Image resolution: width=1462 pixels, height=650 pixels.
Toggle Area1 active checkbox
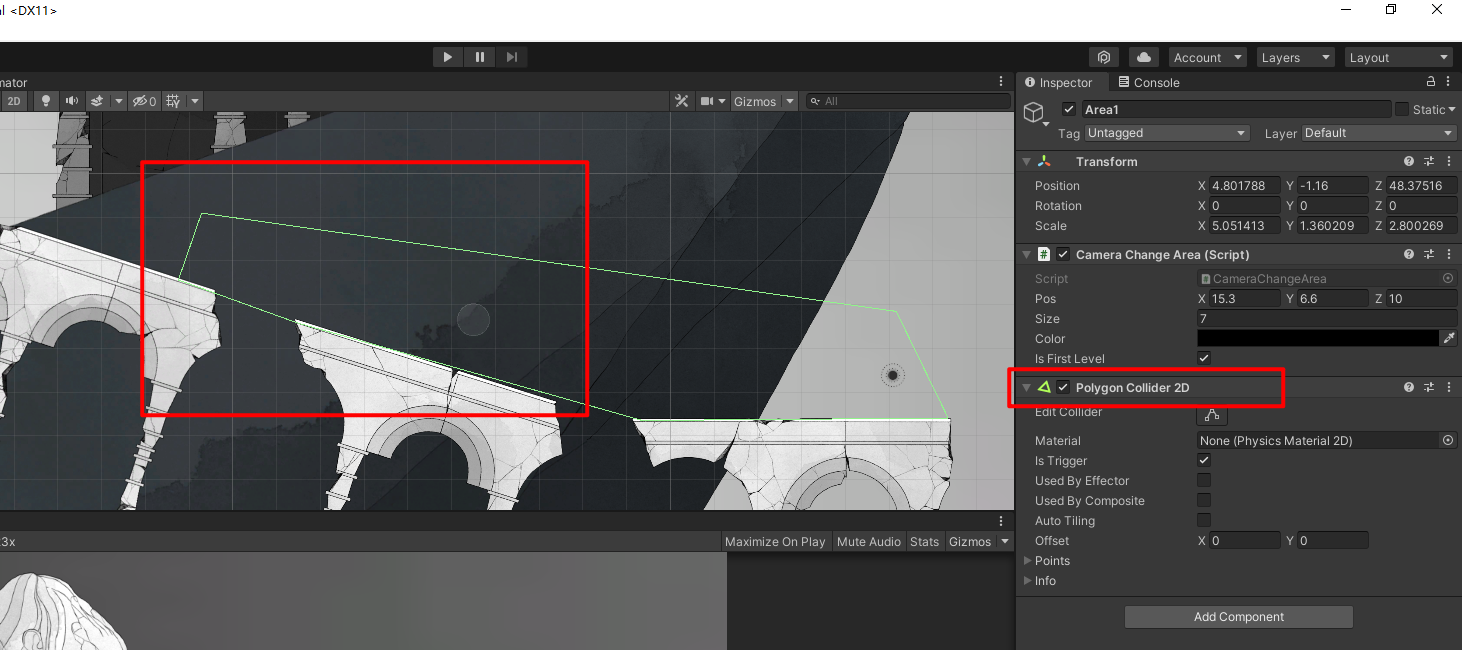click(x=1069, y=109)
